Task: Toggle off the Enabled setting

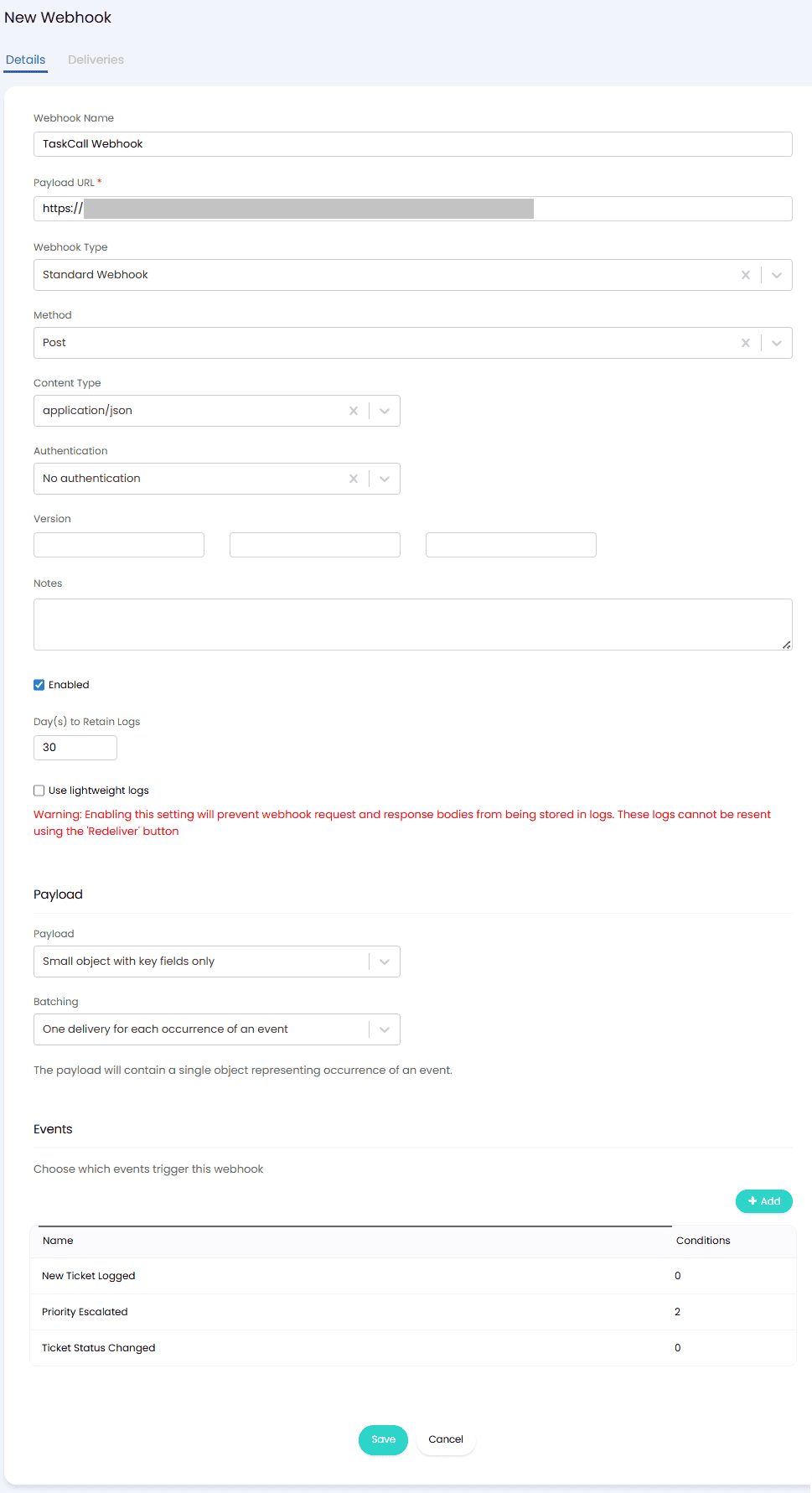Action: click(x=39, y=684)
